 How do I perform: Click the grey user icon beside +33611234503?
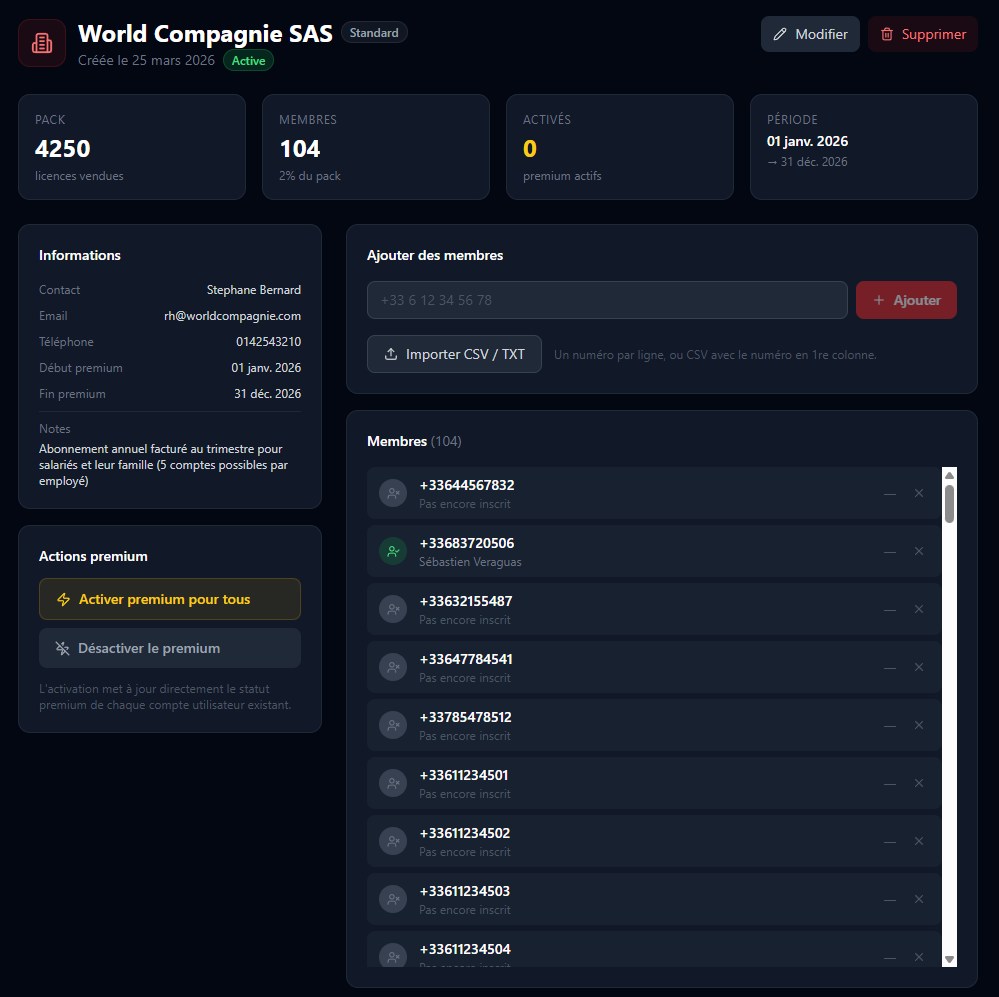pos(393,899)
